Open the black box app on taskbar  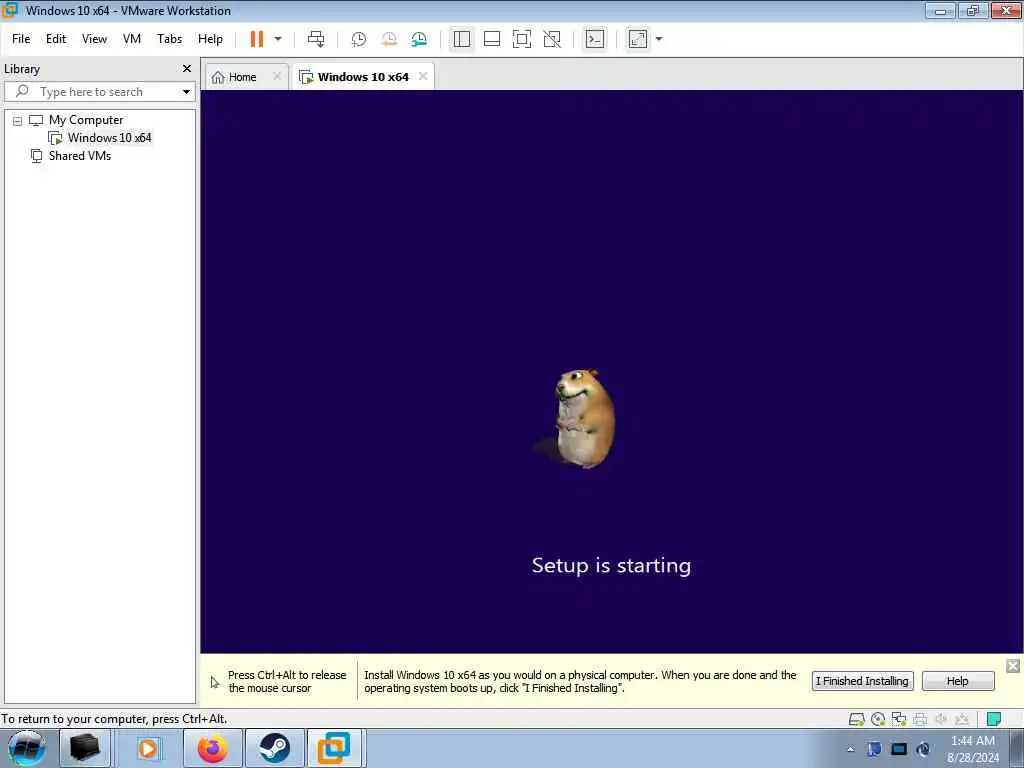click(85, 748)
